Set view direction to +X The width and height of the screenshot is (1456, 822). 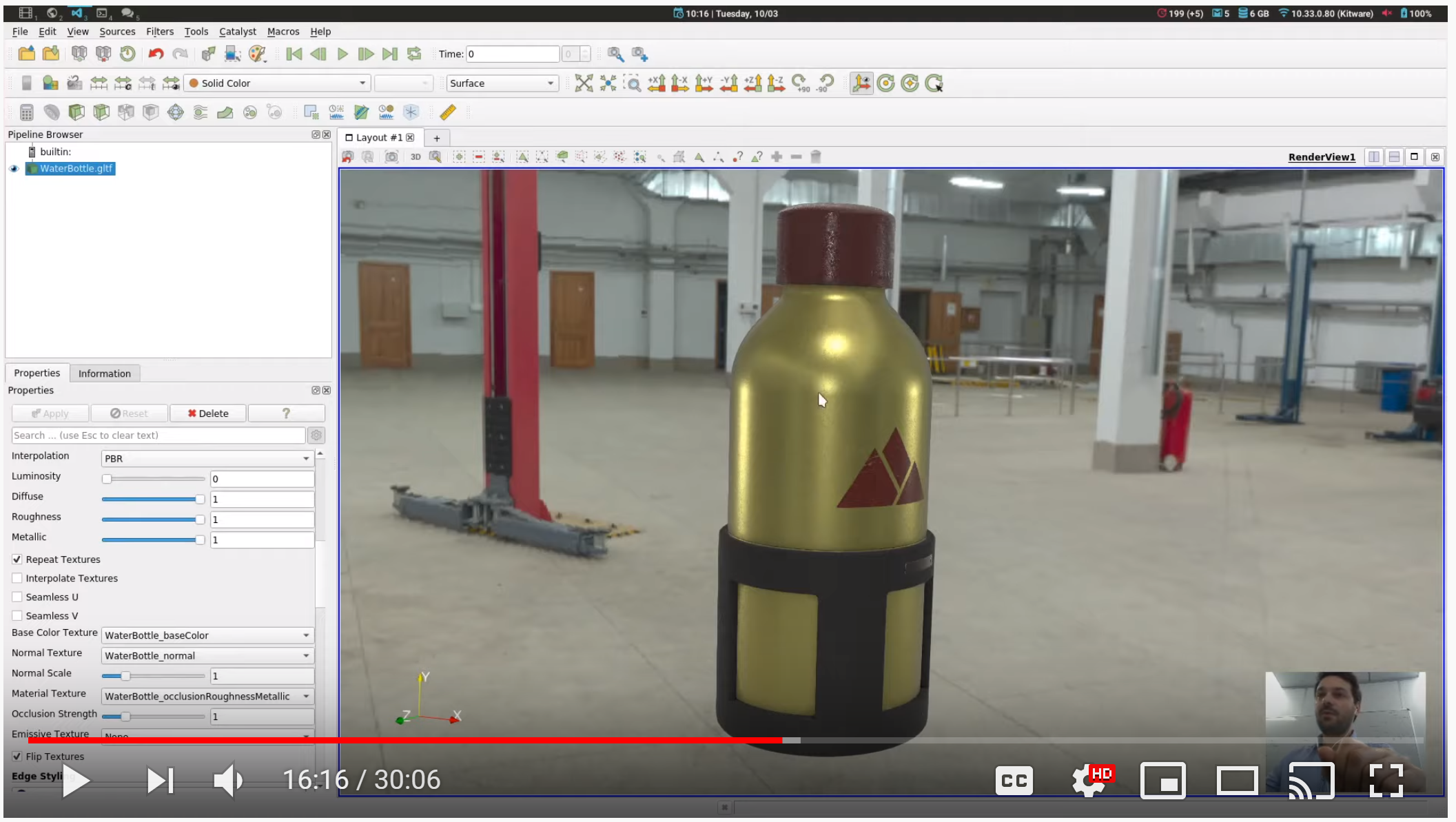point(656,83)
